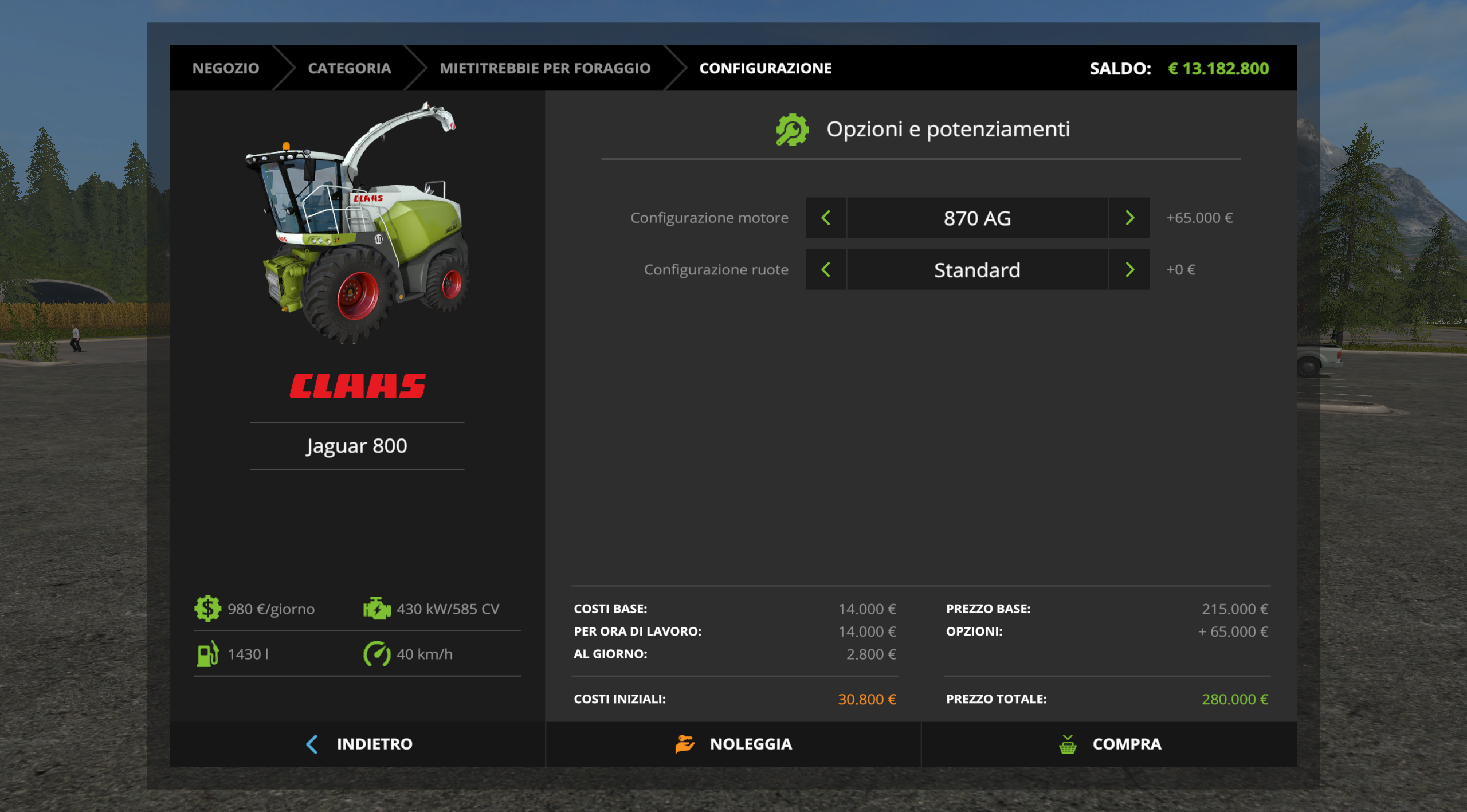1467x812 pixels.
Task: Click the red CLAAS brand logo
Action: click(x=358, y=386)
